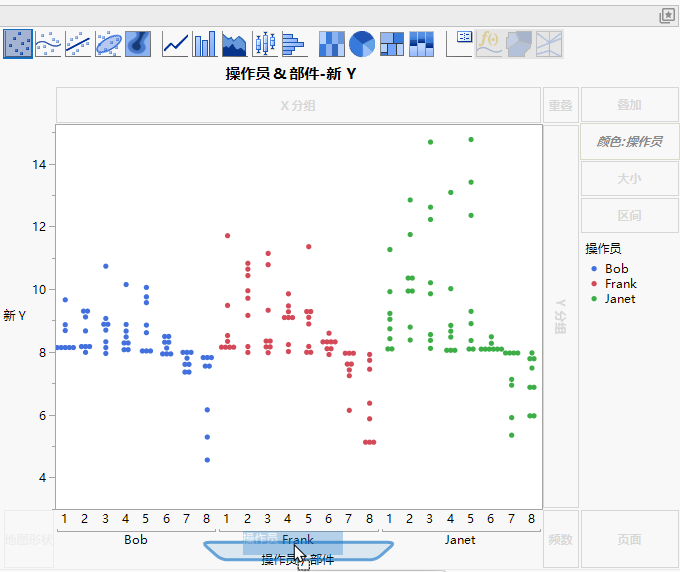Click the Frank legend label
This screenshot has width=680, height=572.
(621, 284)
